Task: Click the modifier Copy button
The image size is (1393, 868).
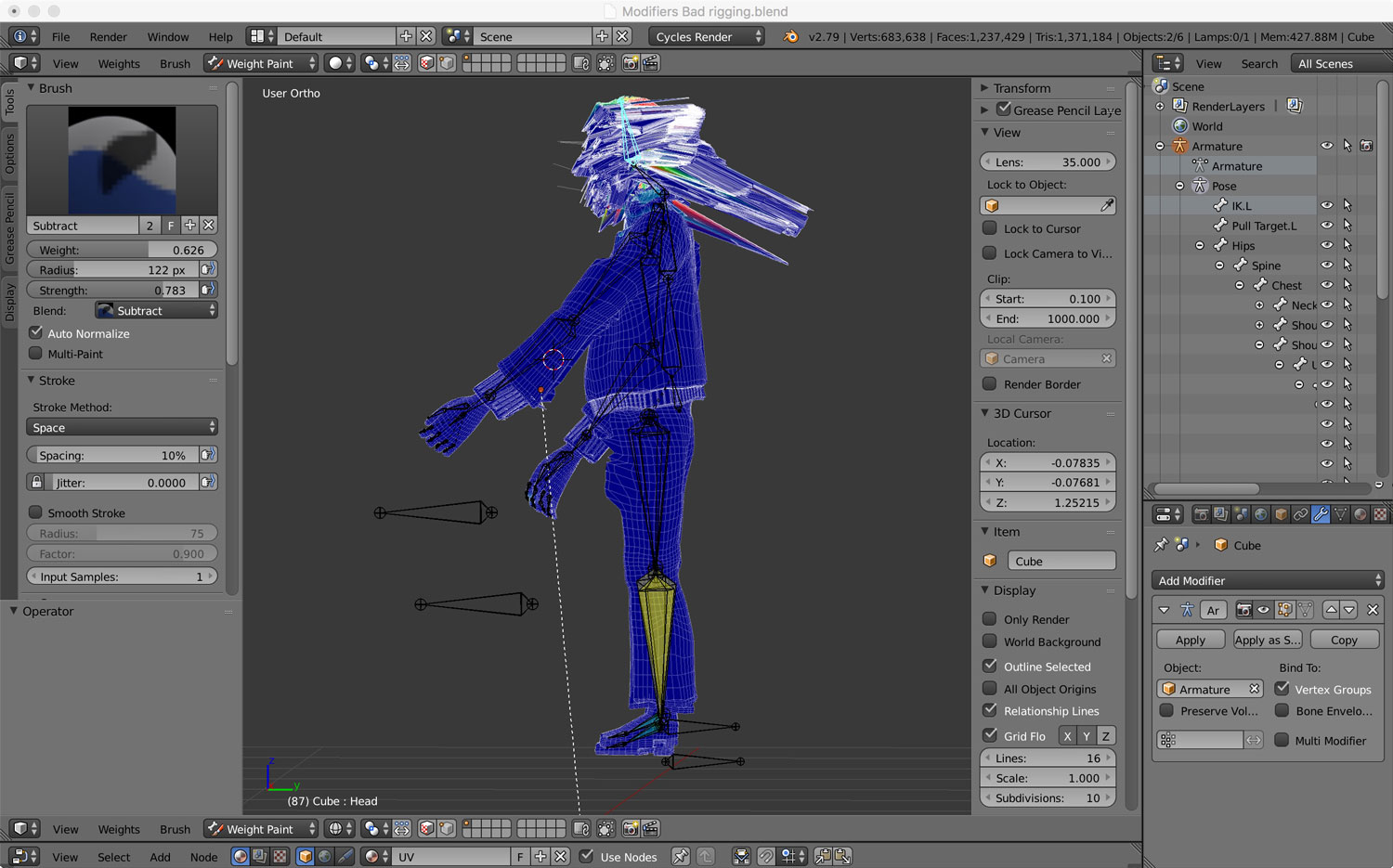Action: [x=1344, y=640]
